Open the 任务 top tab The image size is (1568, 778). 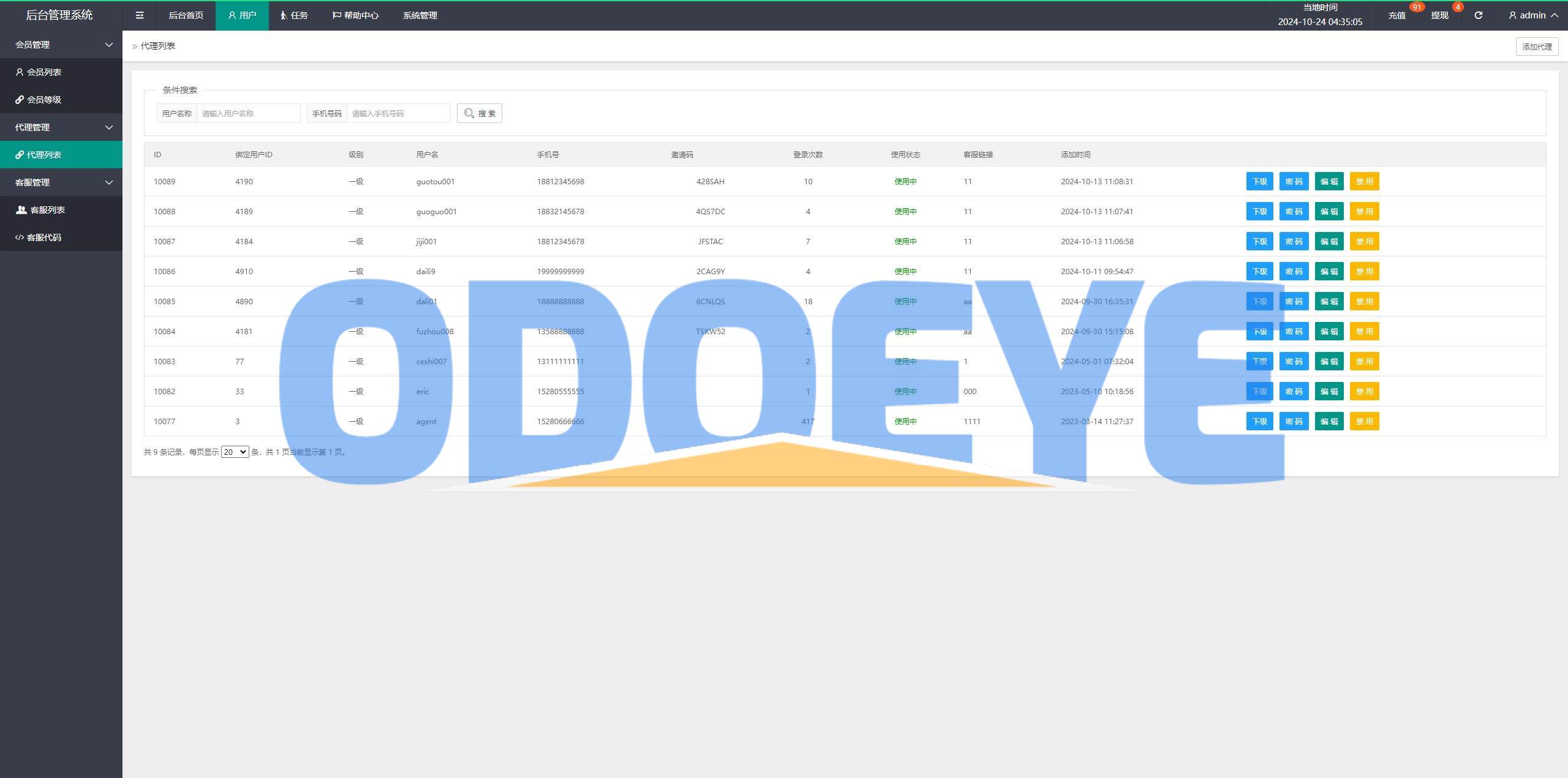(294, 15)
